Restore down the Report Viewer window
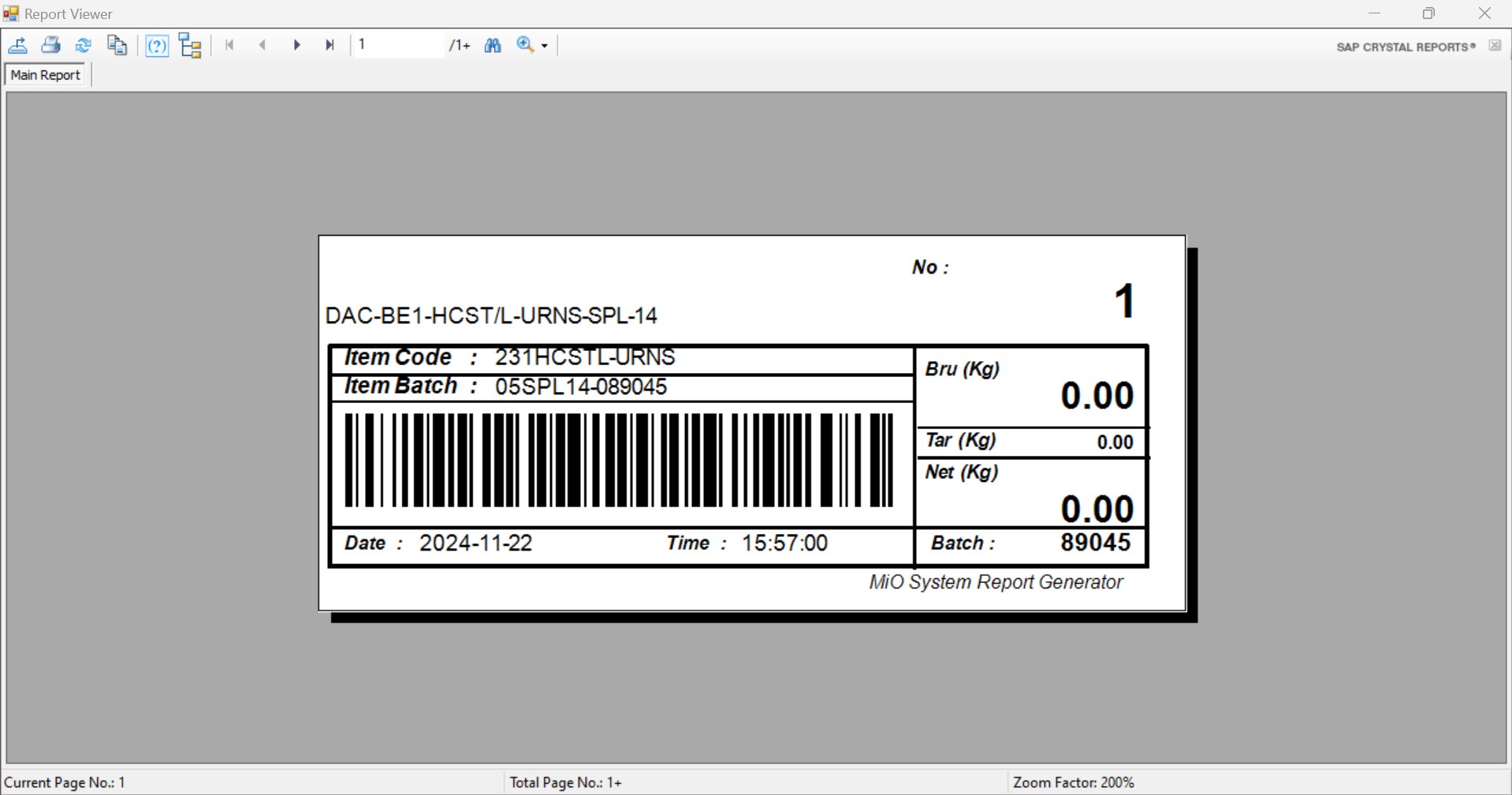Viewport: 1512px width, 795px height. point(1428,13)
